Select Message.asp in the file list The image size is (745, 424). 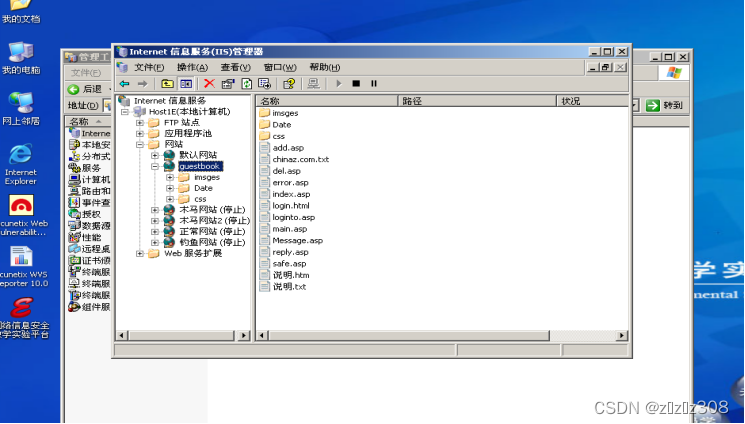297,241
